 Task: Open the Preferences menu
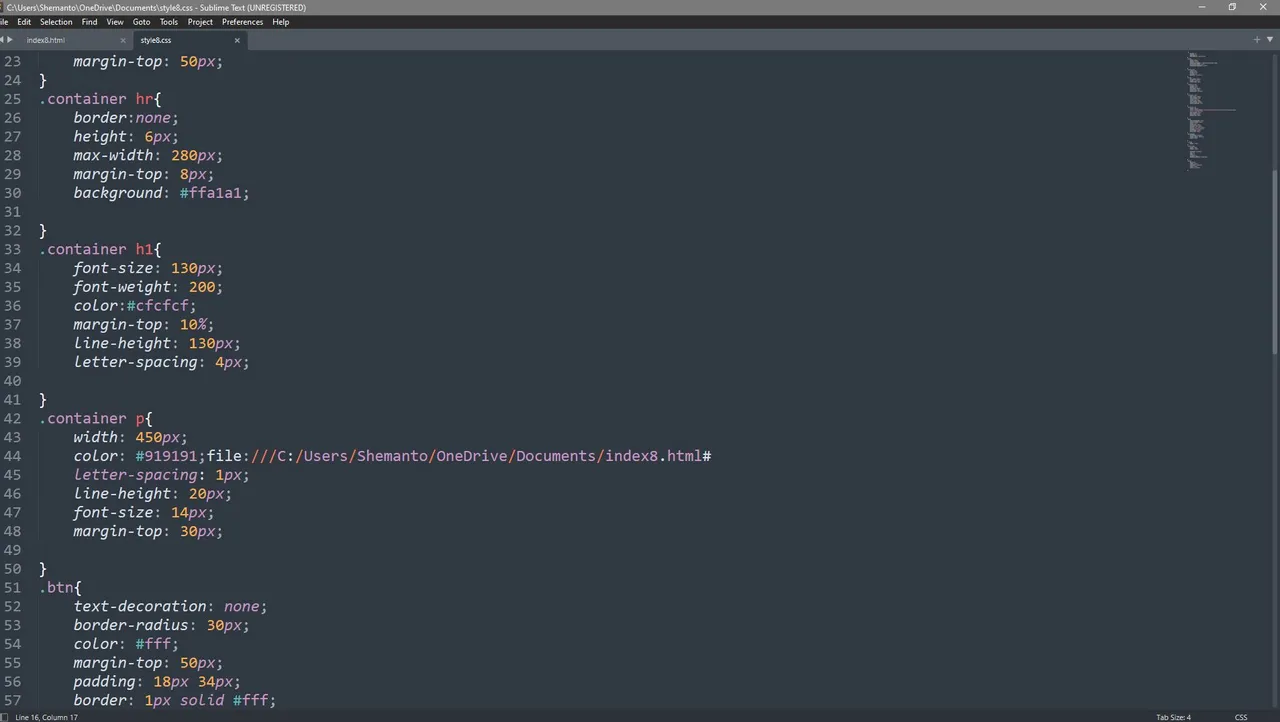(x=243, y=22)
